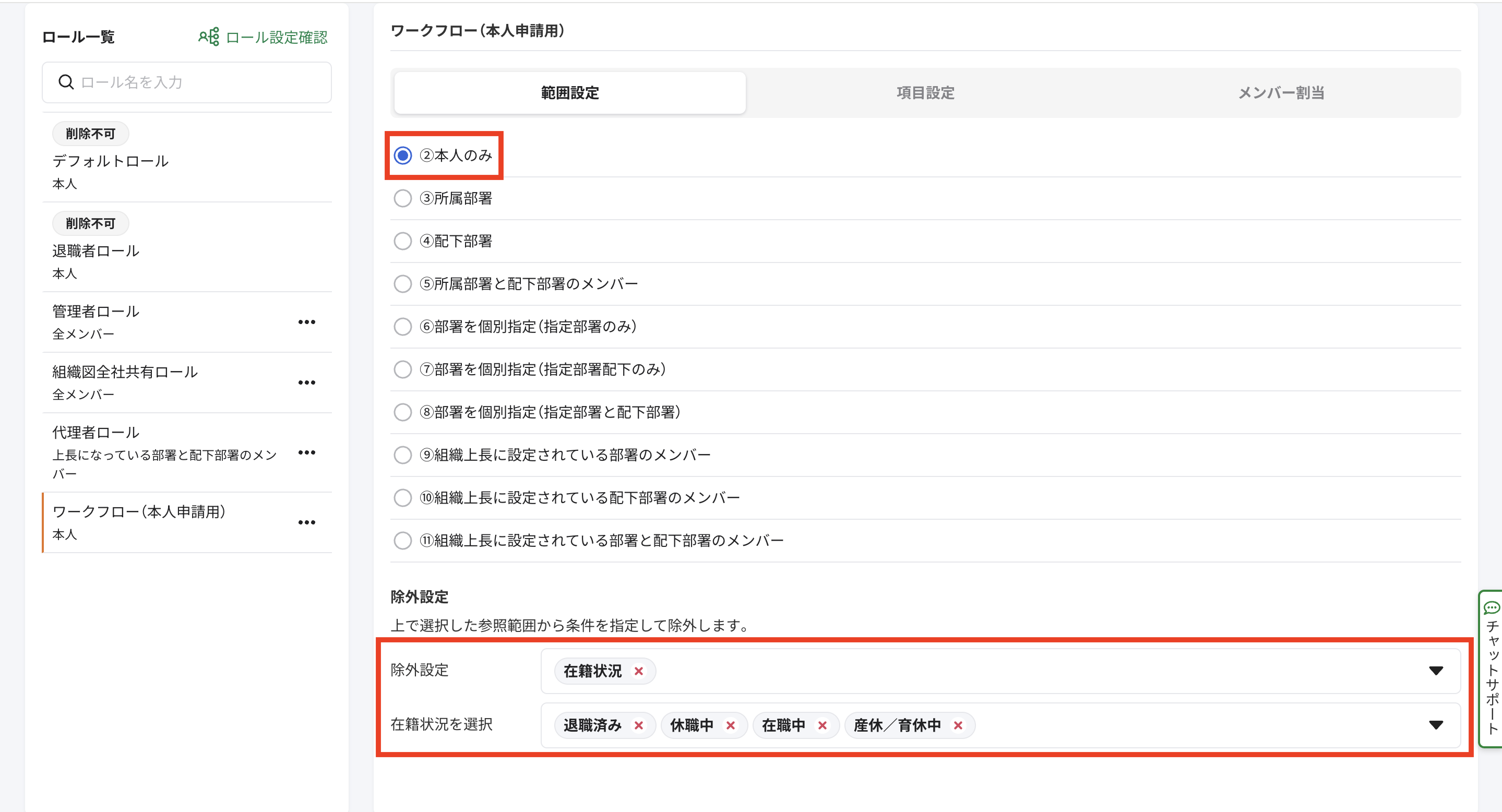This screenshot has height=812, width=1502.
Task: Select the ③所属部署 radio option
Action: point(403,198)
